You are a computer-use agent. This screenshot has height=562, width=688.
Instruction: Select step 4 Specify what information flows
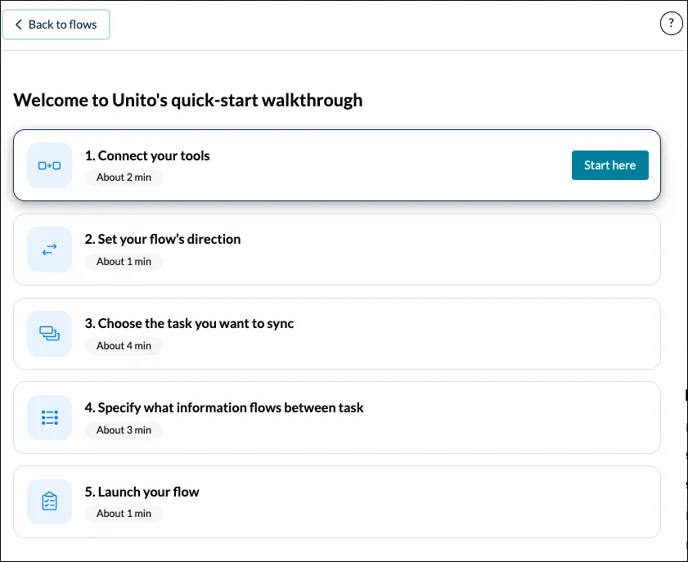tap(224, 408)
